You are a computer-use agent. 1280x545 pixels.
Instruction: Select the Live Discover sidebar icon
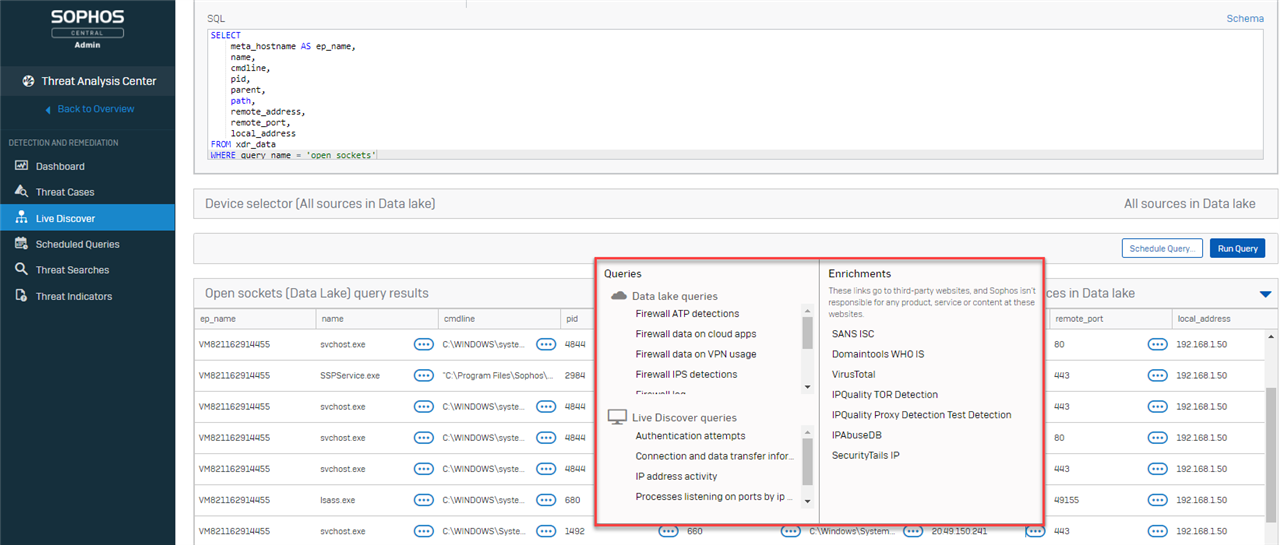click(x=21, y=218)
